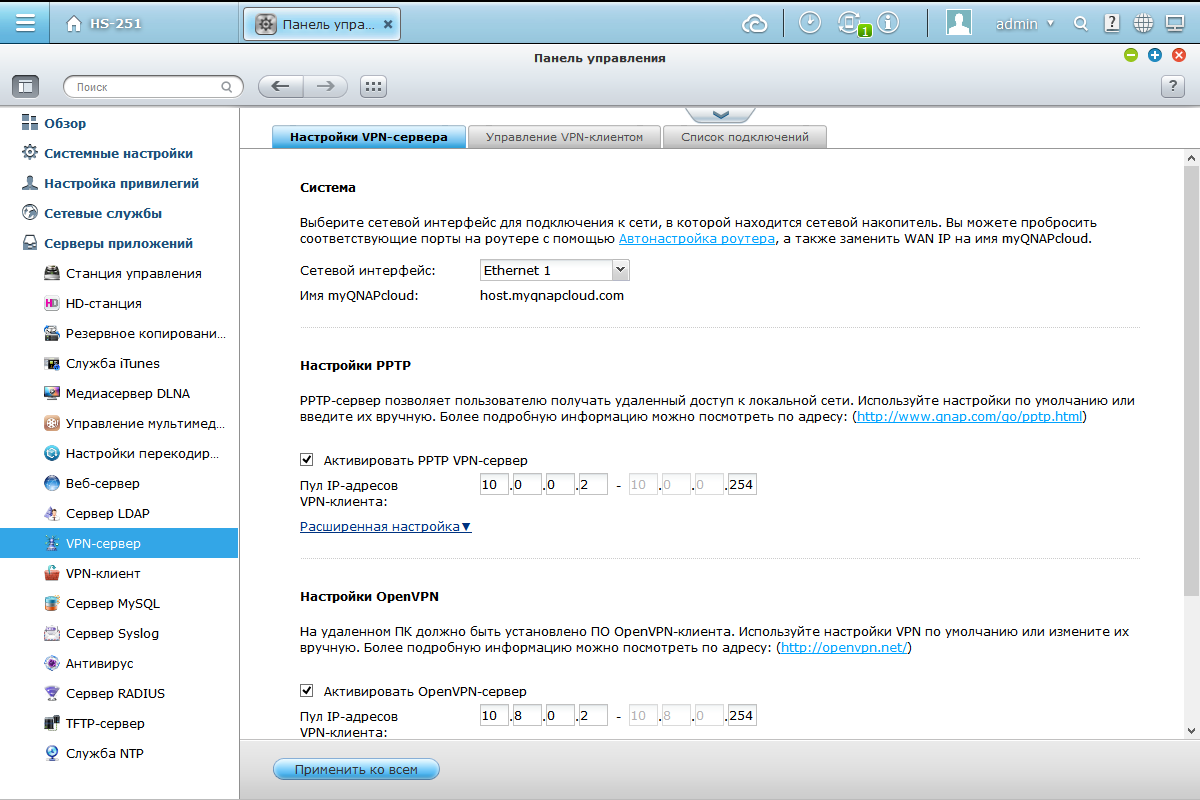Open Служба NTP in sidebar
The width and height of the screenshot is (1200, 800).
click(104, 754)
